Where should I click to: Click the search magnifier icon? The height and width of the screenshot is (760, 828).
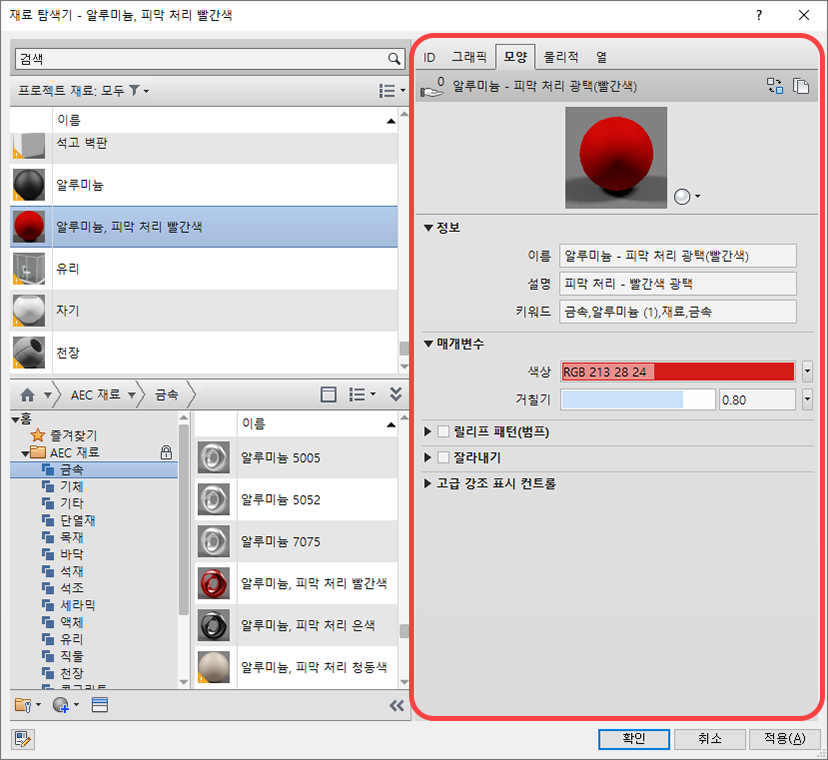(394, 59)
